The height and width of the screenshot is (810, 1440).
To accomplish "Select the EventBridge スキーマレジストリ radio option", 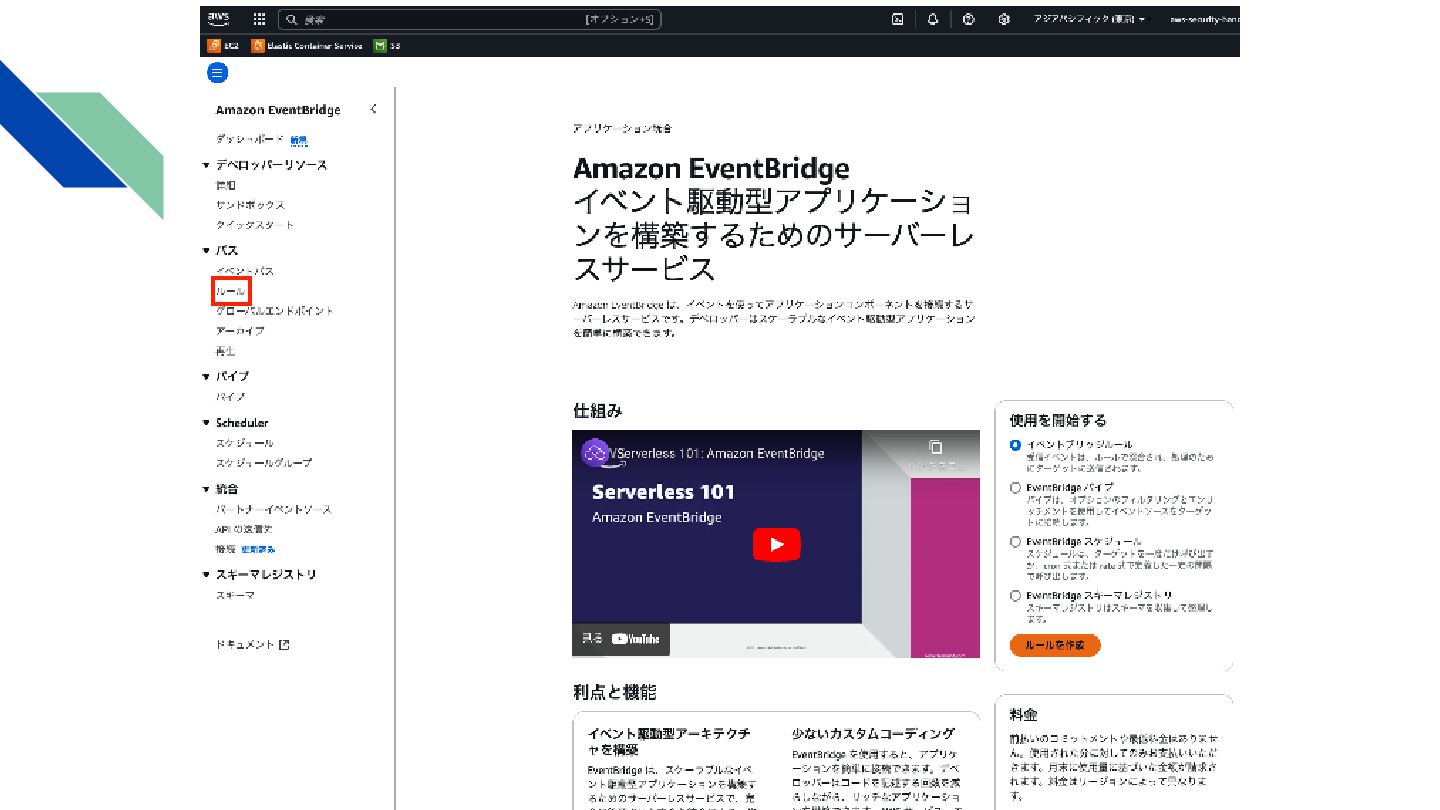I will point(1015,596).
